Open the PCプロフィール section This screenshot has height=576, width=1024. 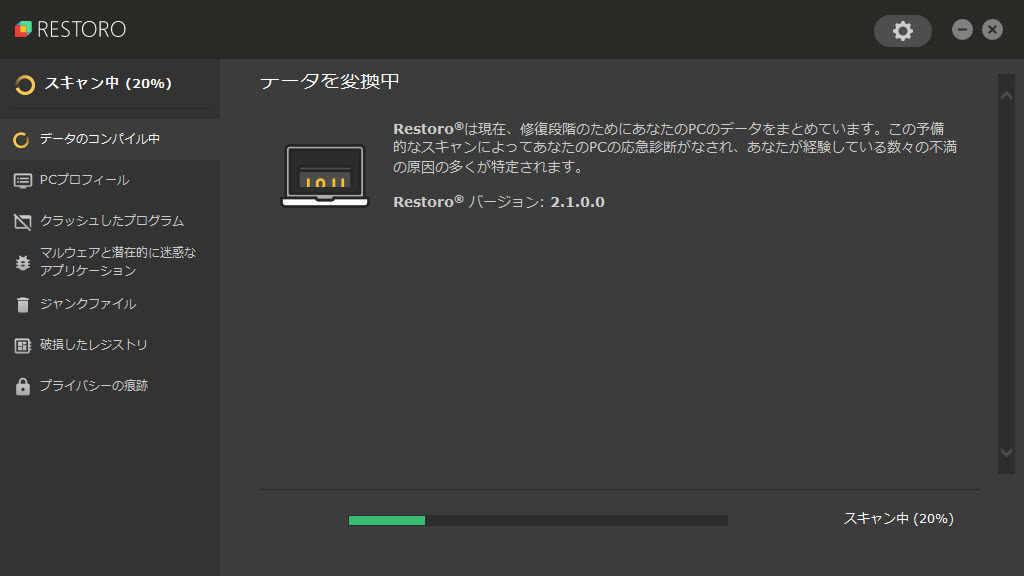point(110,180)
